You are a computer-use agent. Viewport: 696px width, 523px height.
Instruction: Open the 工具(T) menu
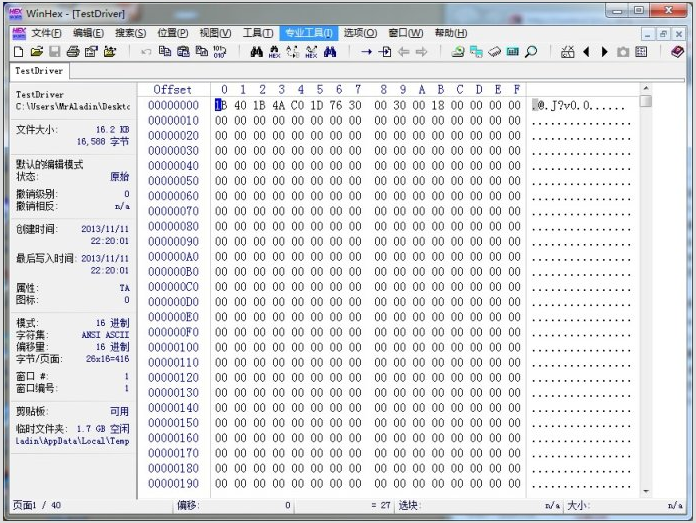(258, 33)
